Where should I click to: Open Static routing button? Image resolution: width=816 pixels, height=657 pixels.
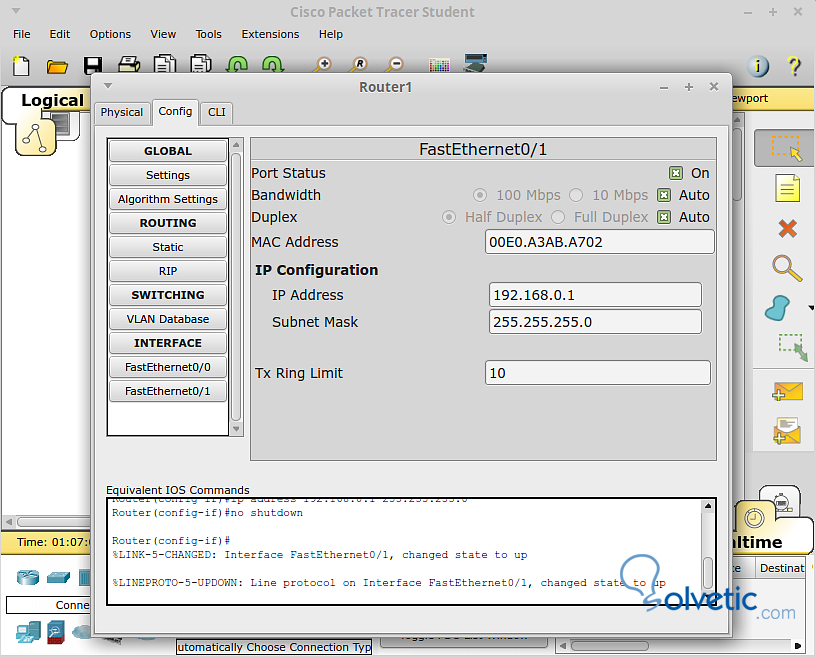point(168,247)
